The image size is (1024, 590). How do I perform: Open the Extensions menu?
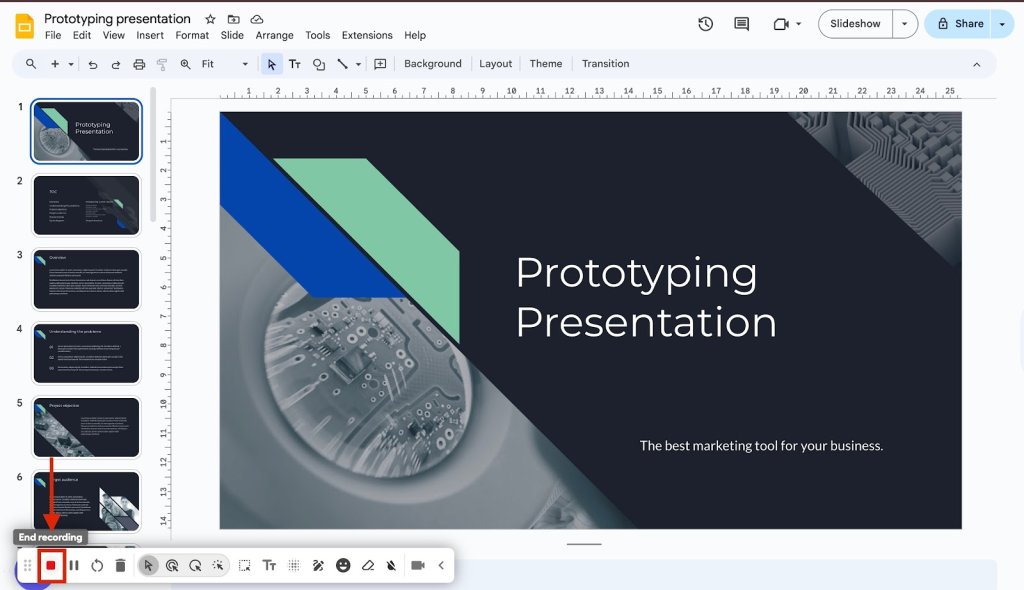pos(367,35)
